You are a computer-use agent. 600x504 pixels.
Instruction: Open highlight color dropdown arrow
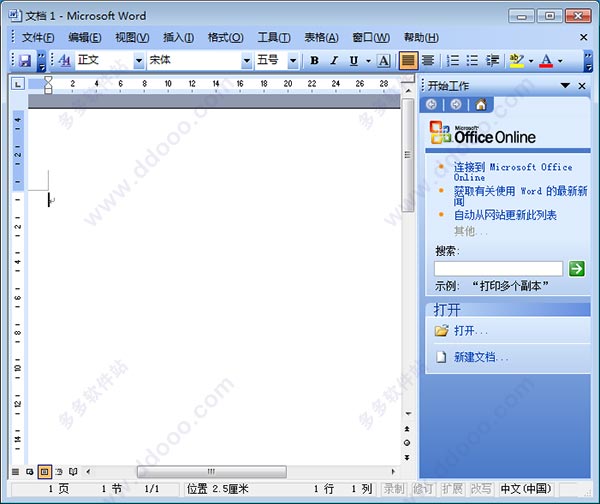click(x=531, y=60)
